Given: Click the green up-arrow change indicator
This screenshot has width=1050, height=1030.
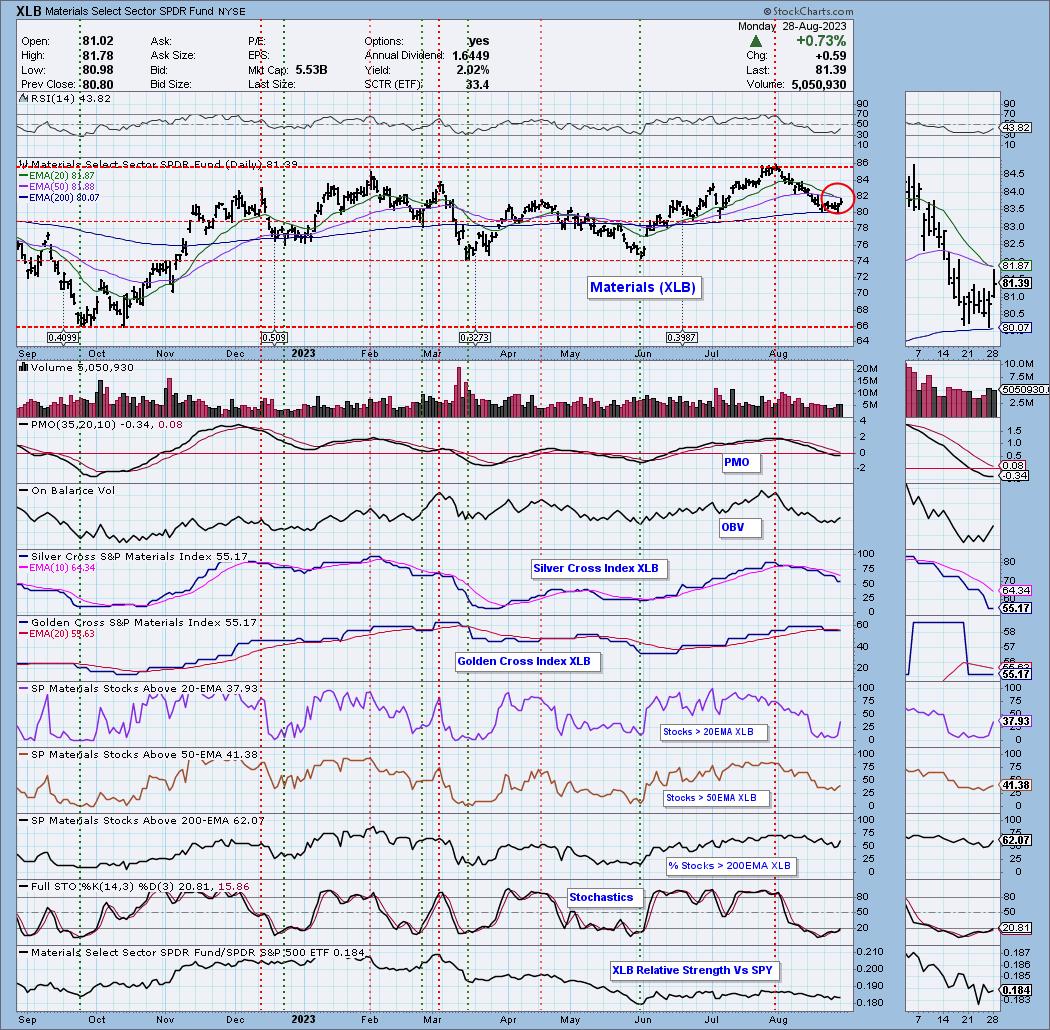Looking at the screenshot, I should [x=755, y=42].
